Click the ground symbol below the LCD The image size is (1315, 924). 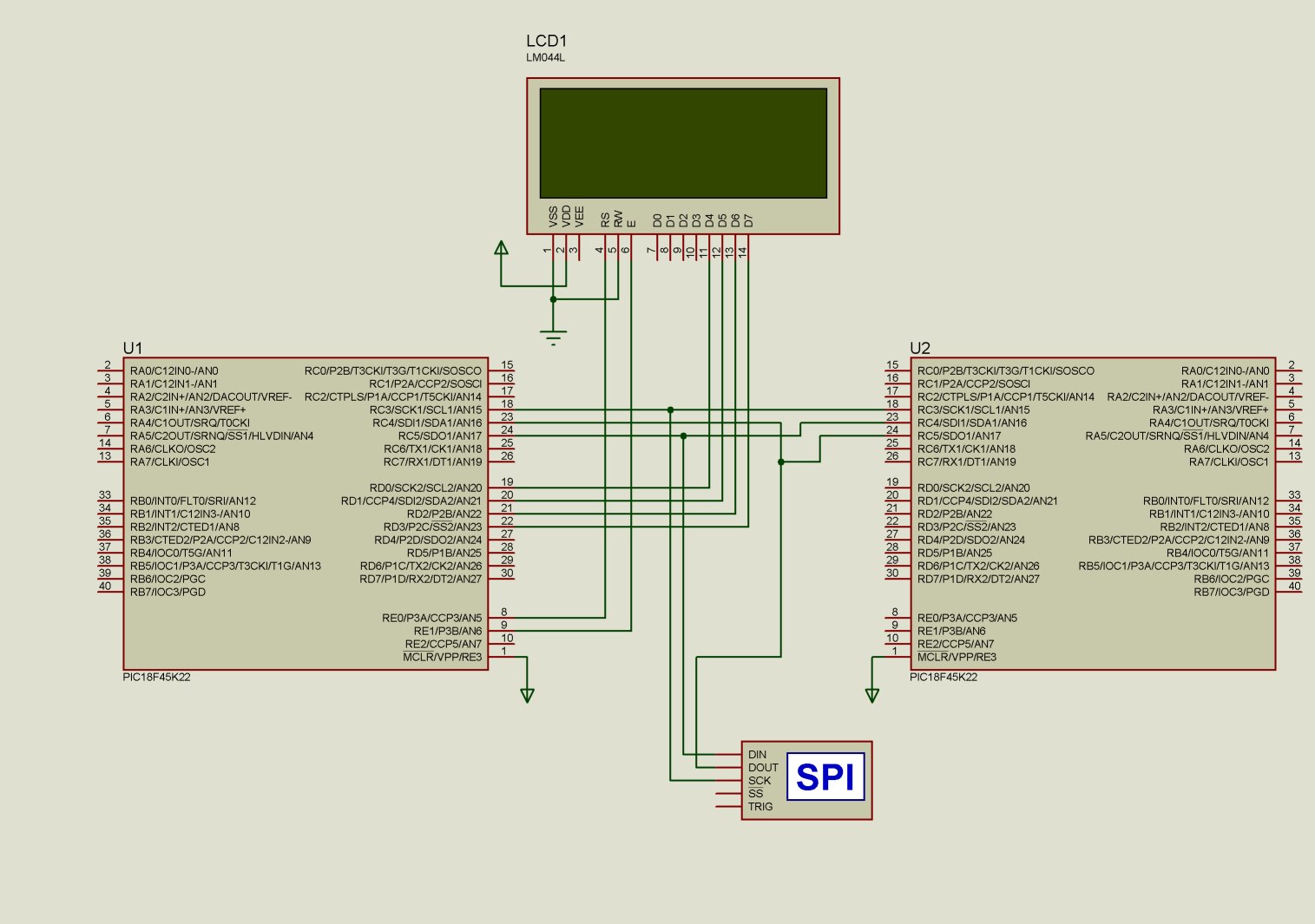click(553, 337)
